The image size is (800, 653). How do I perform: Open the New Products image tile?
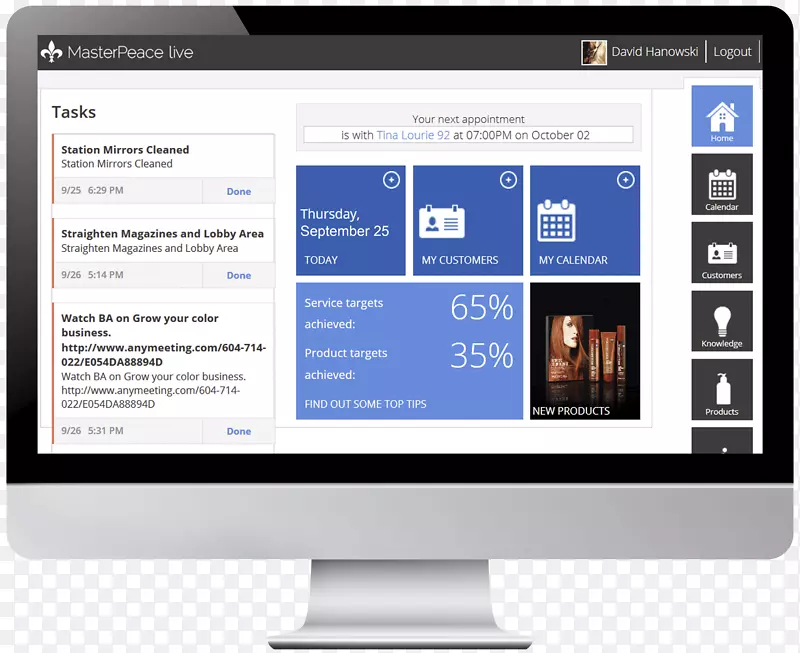[585, 350]
